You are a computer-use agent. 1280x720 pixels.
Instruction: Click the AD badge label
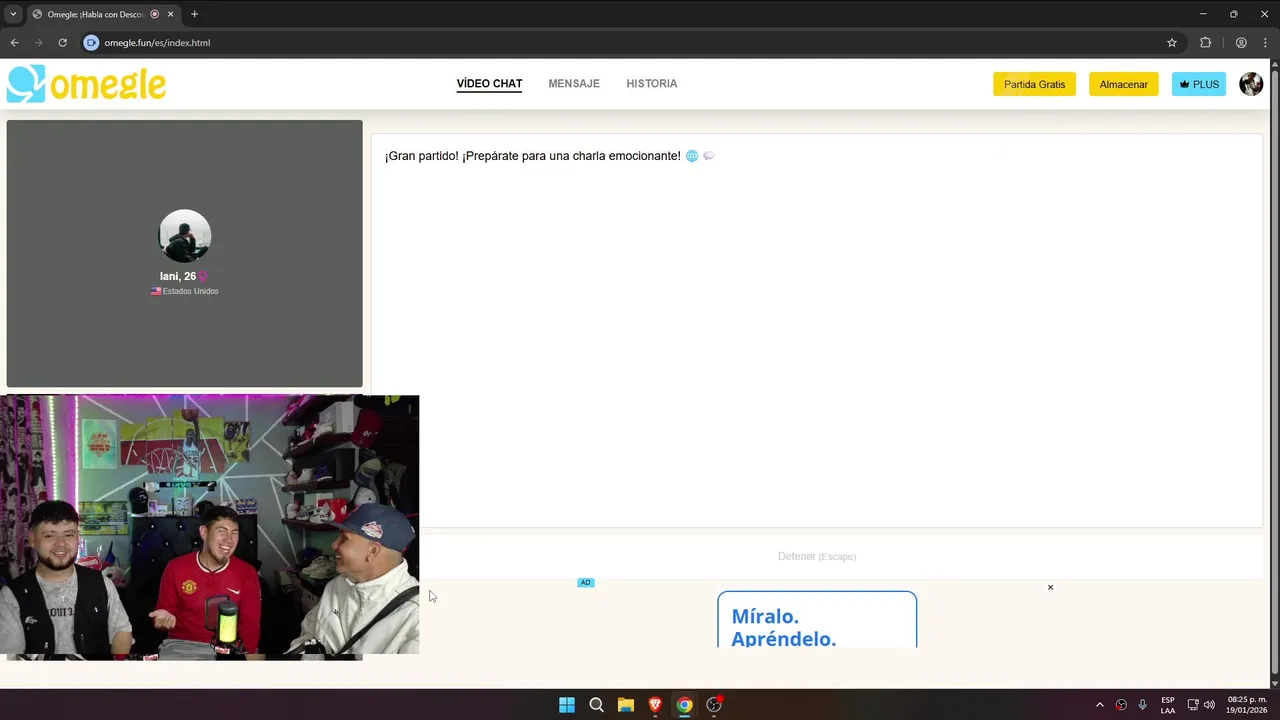coord(585,582)
